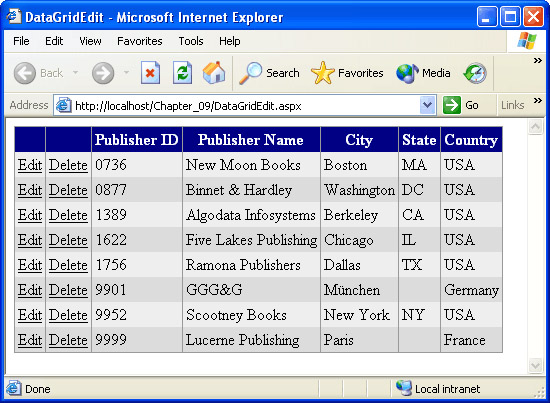Expand the address bar dropdown arrow

[427, 105]
